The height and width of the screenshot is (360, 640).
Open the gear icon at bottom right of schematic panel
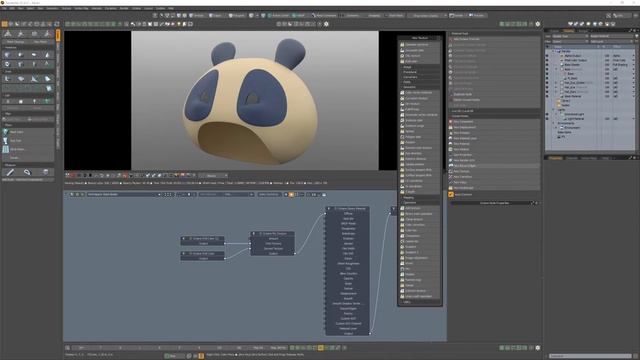click(x=538, y=348)
